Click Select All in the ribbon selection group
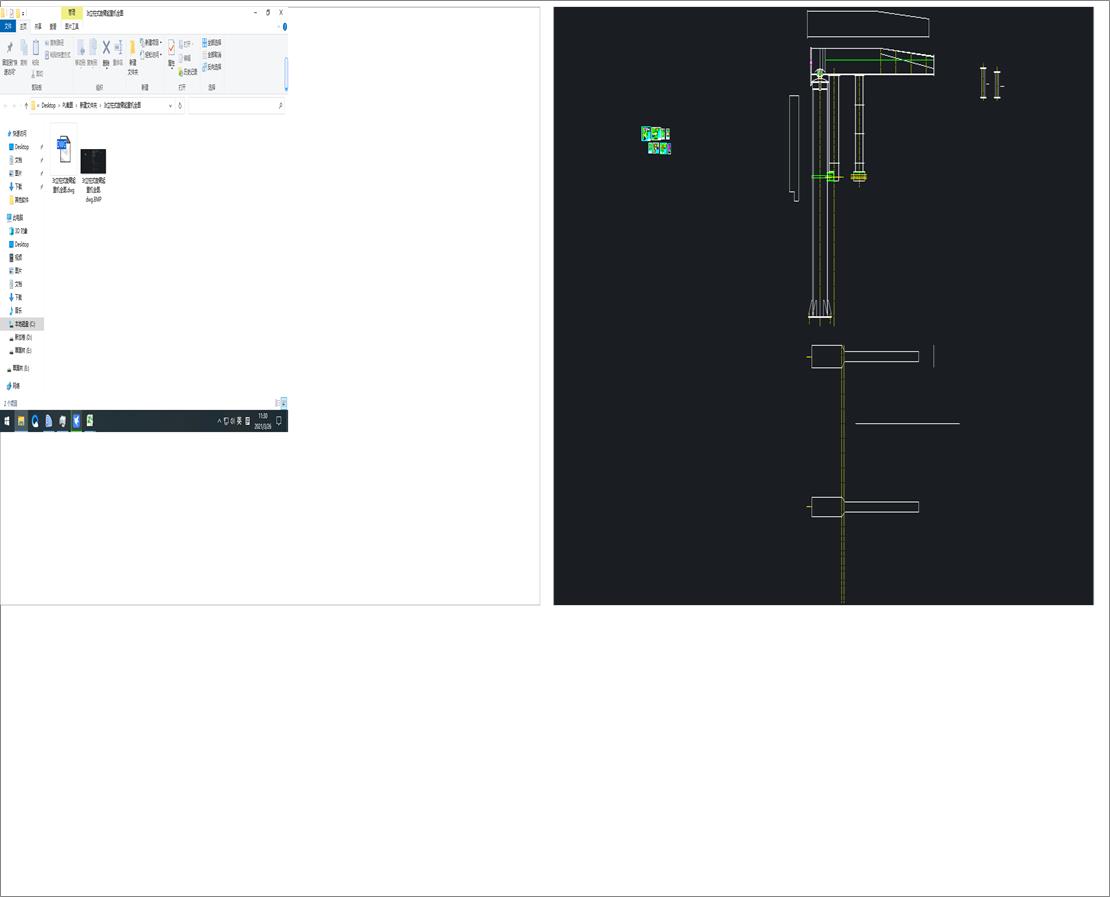Image resolution: width=1110 pixels, height=897 pixels. 210,42
